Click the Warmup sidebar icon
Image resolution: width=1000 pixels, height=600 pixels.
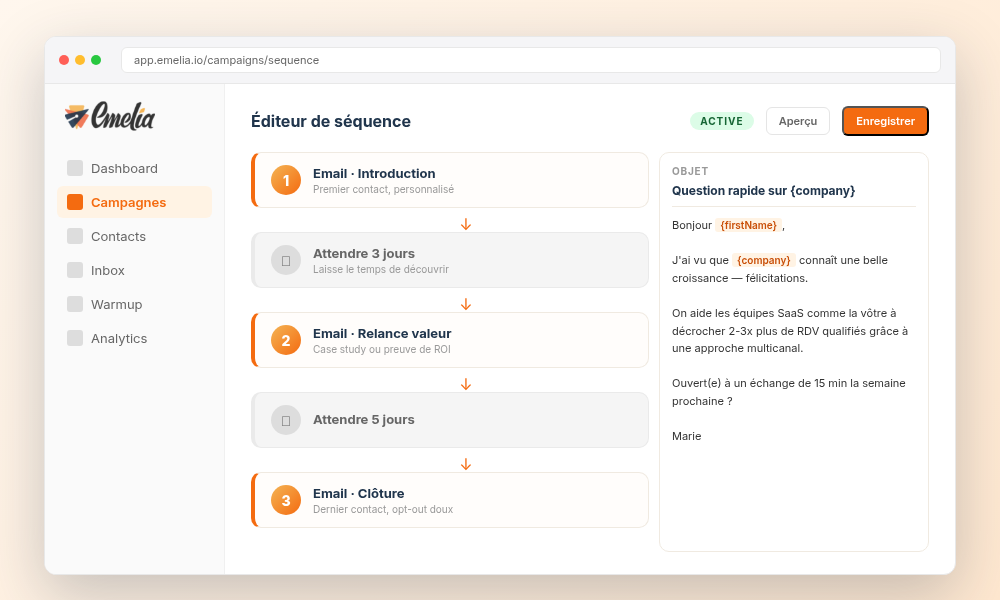point(75,304)
